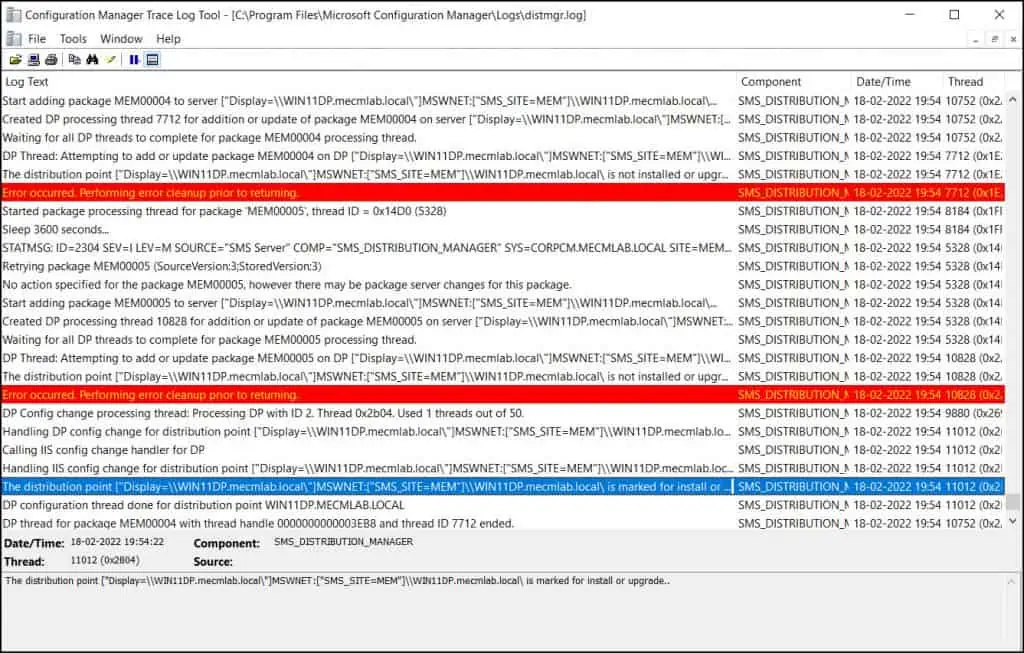
Task: Restore down the inner document window
Action: click(995, 39)
